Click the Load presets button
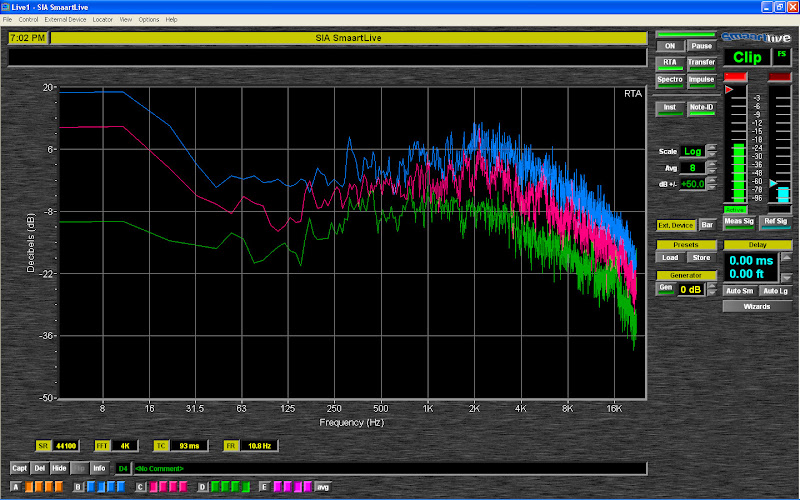This screenshot has width=800, height=500. 670,258
